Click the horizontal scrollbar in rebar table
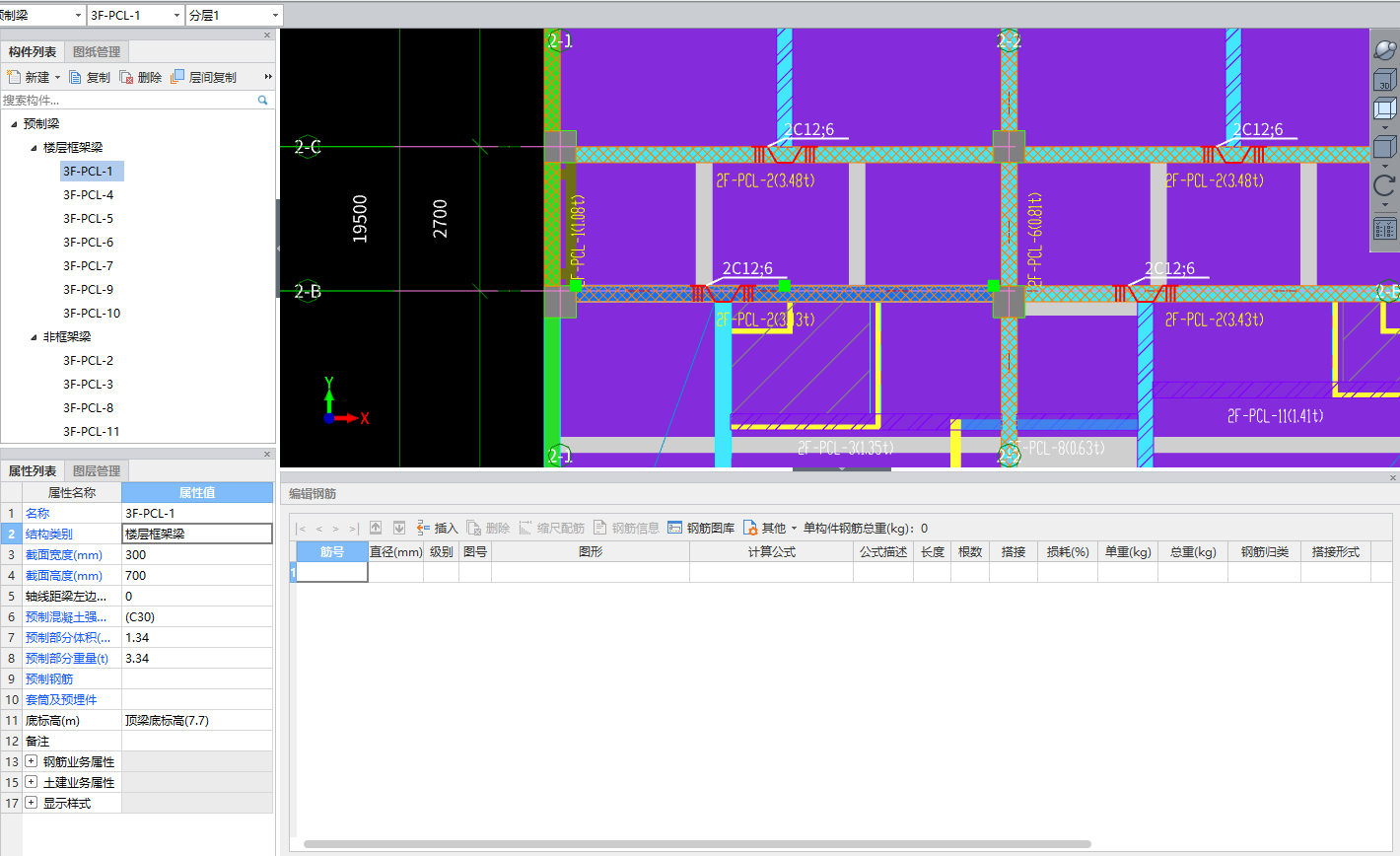This screenshot has width=1400, height=856. (697, 844)
